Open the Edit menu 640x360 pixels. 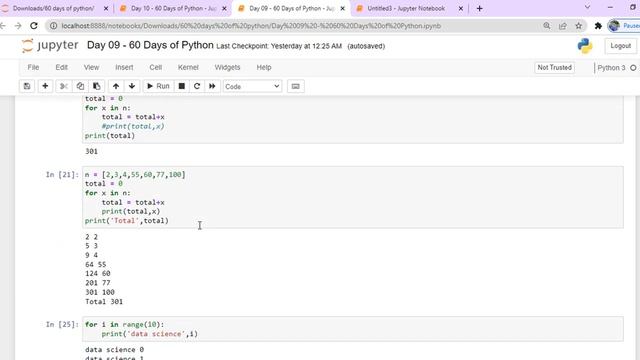coord(62,67)
